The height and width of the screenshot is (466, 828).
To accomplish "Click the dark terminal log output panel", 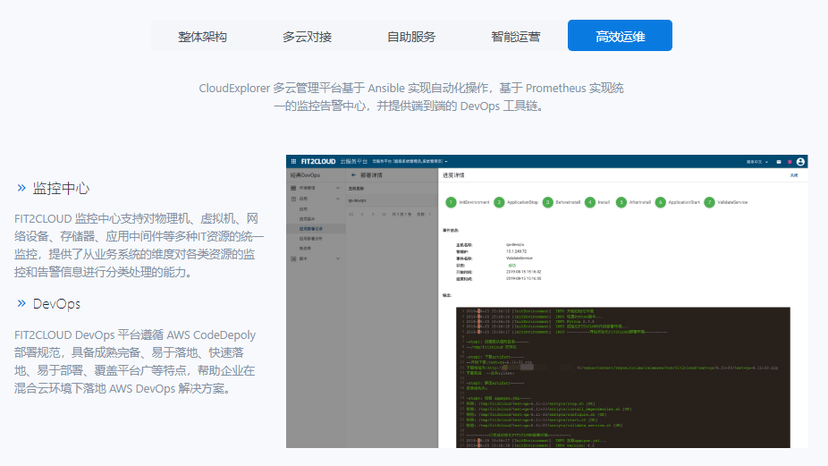I will click(x=623, y=377).
